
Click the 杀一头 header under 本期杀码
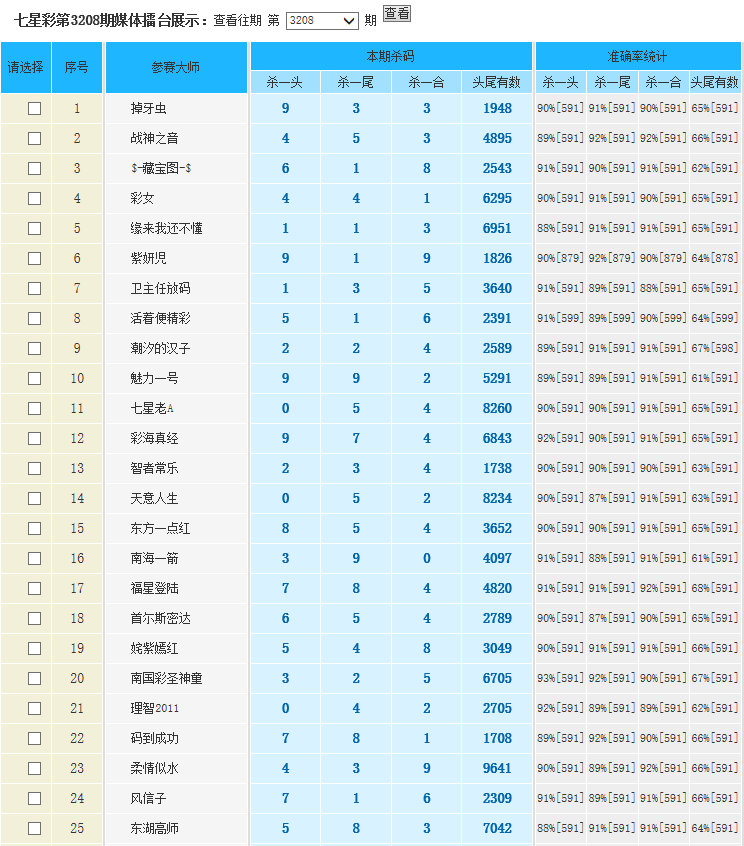coord(285,83)
